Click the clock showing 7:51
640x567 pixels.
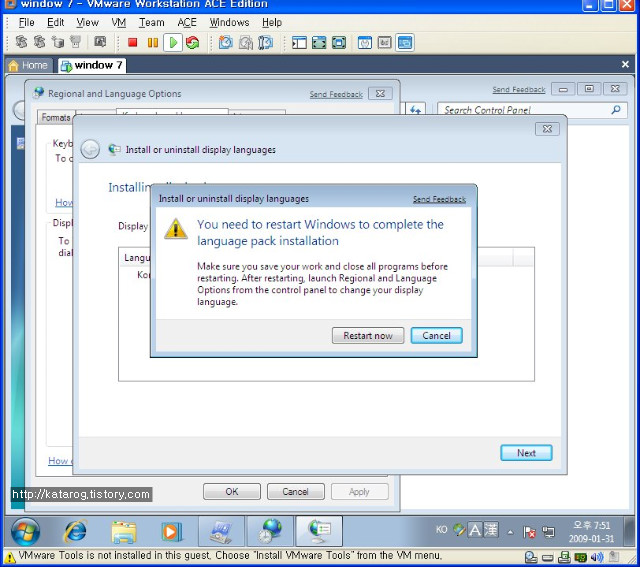tap(591, 532)
